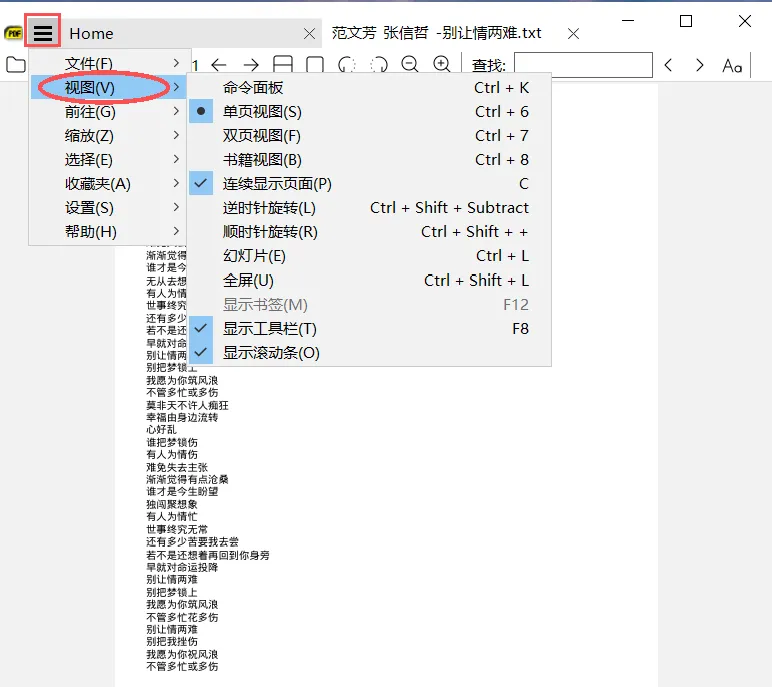
Task: Click greyed 显示书签(M) entry
Action: click(x=369, y=304)
